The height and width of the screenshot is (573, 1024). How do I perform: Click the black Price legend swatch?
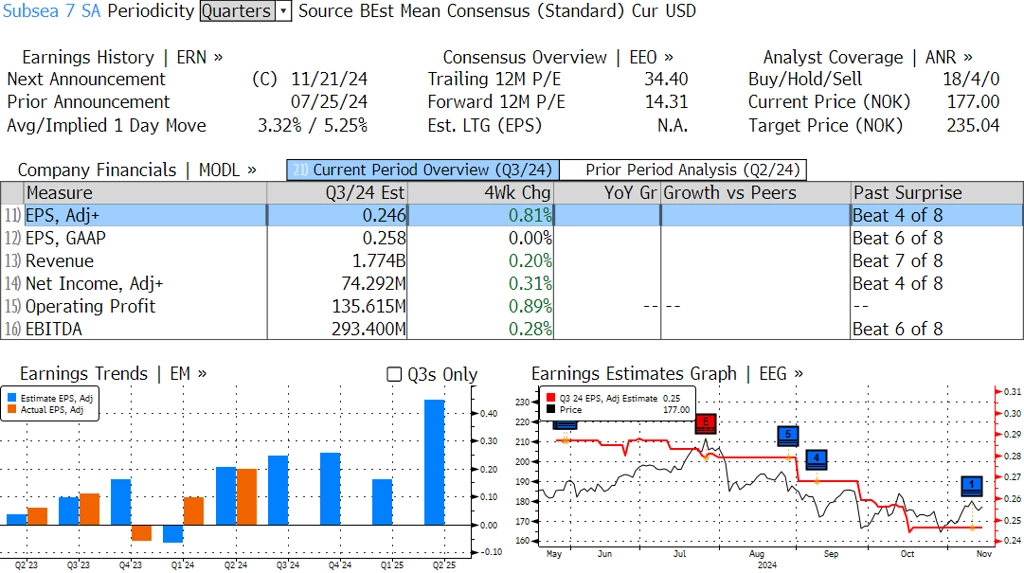(551, 410)
